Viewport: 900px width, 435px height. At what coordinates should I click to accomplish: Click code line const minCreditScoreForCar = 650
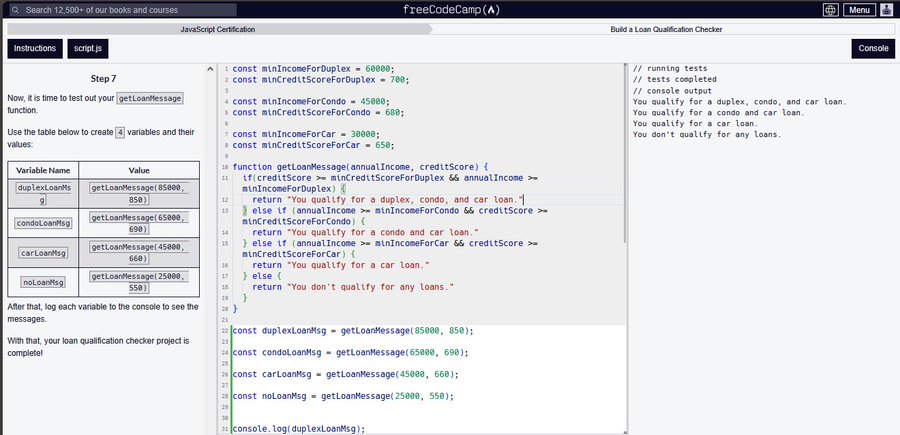pyautogui.click(x=313, y=145)
